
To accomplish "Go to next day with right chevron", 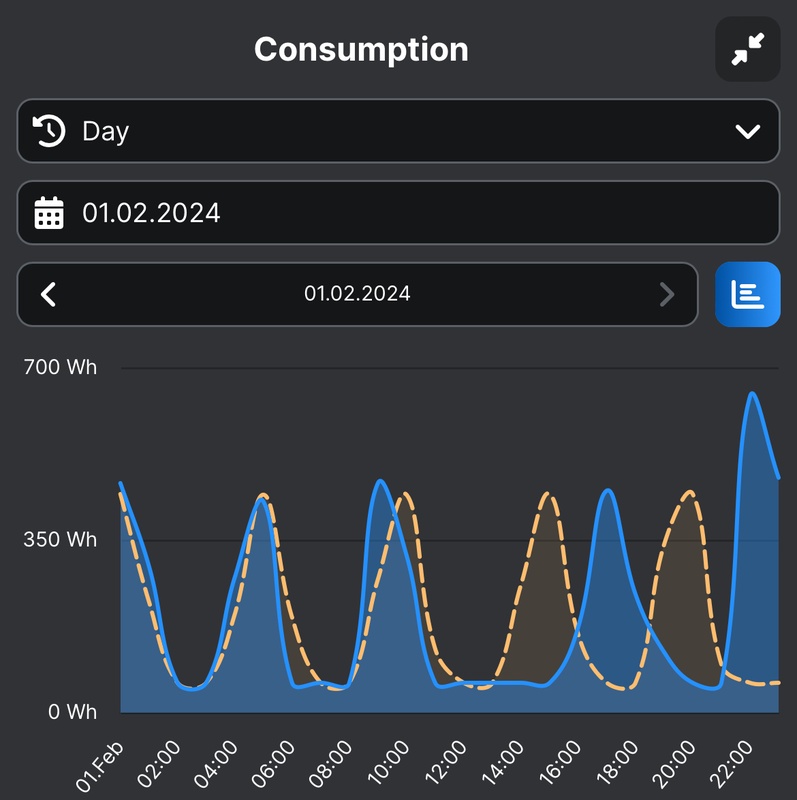I will (x=667, y=294).
